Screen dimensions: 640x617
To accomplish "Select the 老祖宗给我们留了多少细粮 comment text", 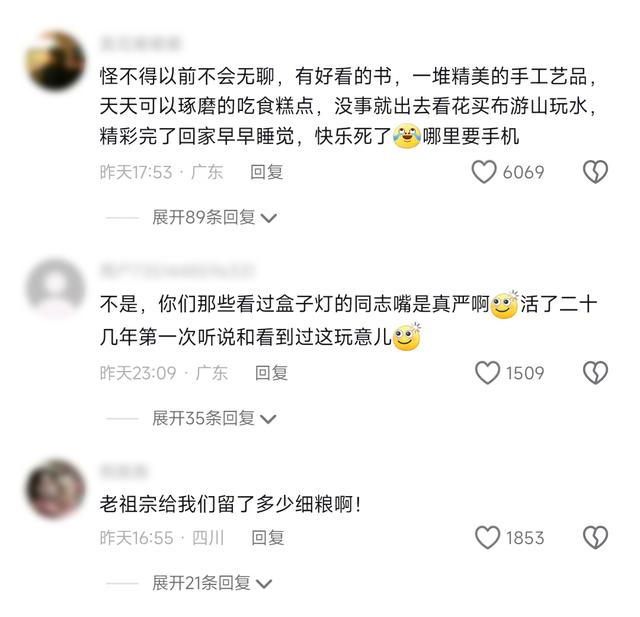I will pyautogui.click(x=231, y=504).
